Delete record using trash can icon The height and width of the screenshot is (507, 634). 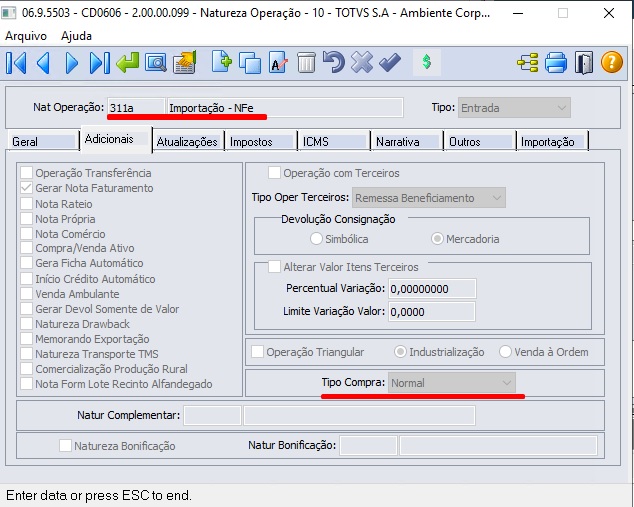point(306,63)
